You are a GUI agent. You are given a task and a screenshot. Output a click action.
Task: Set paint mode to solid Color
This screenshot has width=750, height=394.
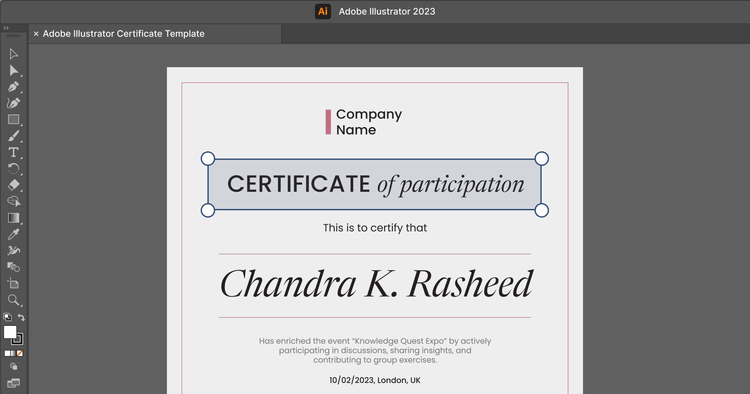7,353
